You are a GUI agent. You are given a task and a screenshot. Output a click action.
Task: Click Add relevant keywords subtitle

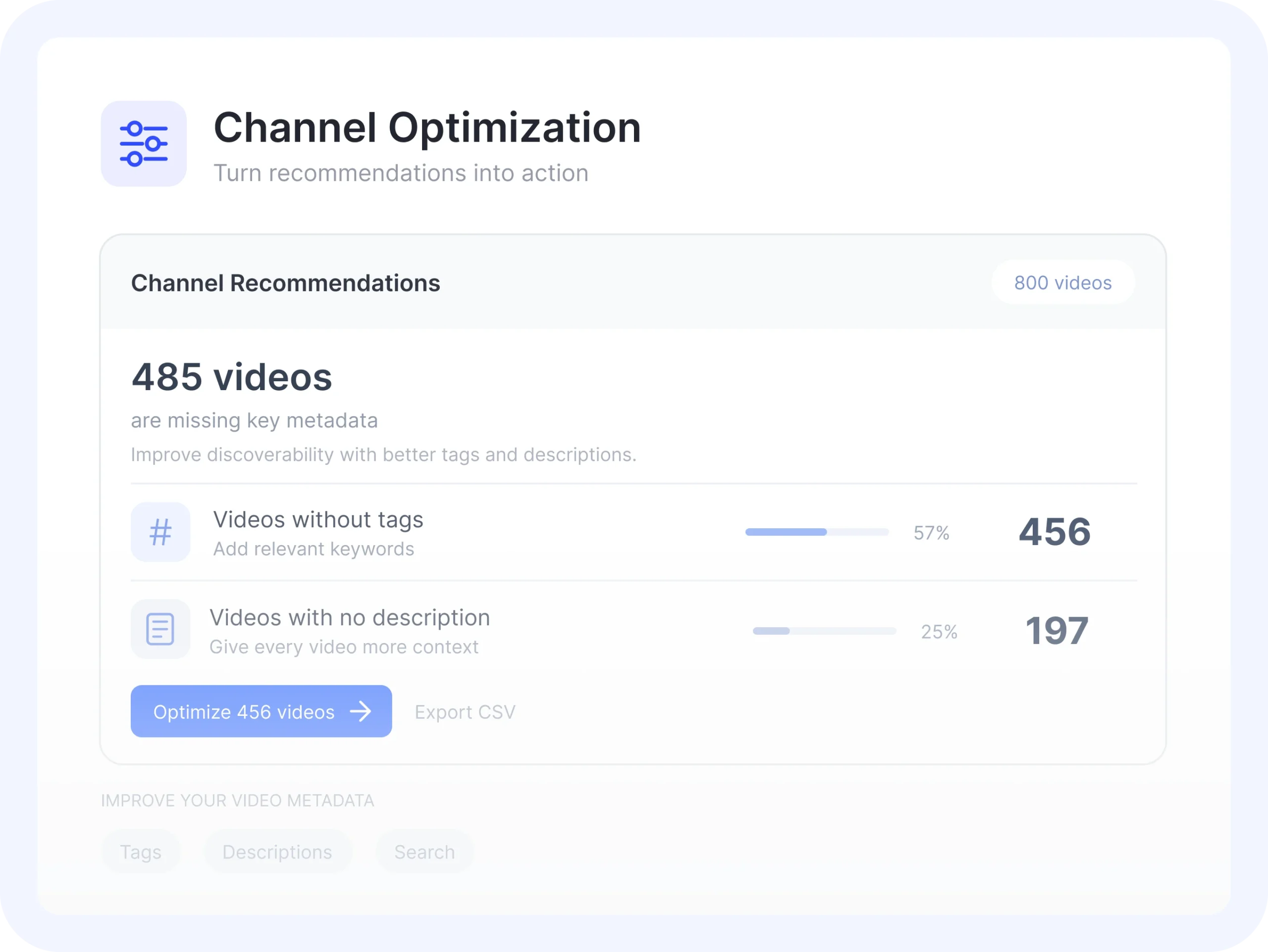click(x=314, y=549)
